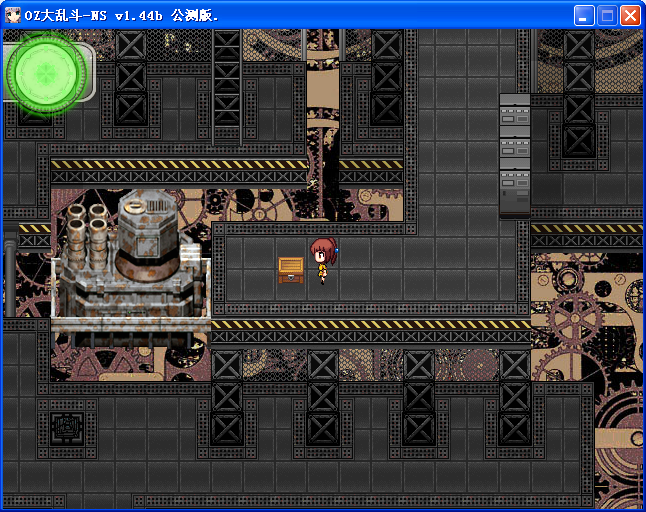646x512 pixels.
Task: Select the red-haired girl character
Action: (324, 260)
